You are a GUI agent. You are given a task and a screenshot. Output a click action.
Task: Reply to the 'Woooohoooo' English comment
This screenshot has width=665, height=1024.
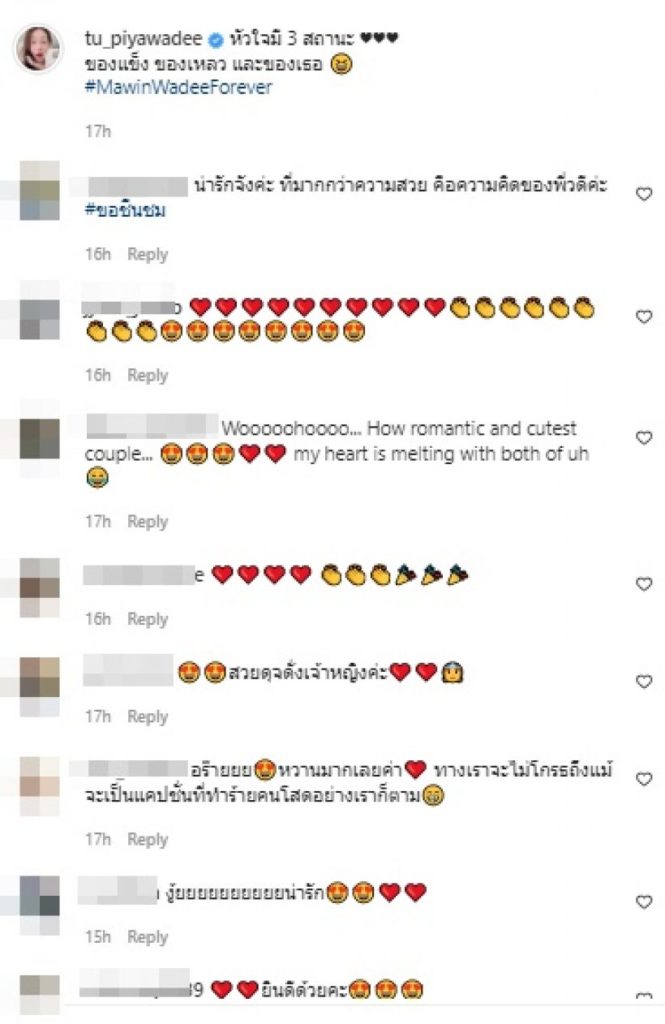(x=148, y=522)
